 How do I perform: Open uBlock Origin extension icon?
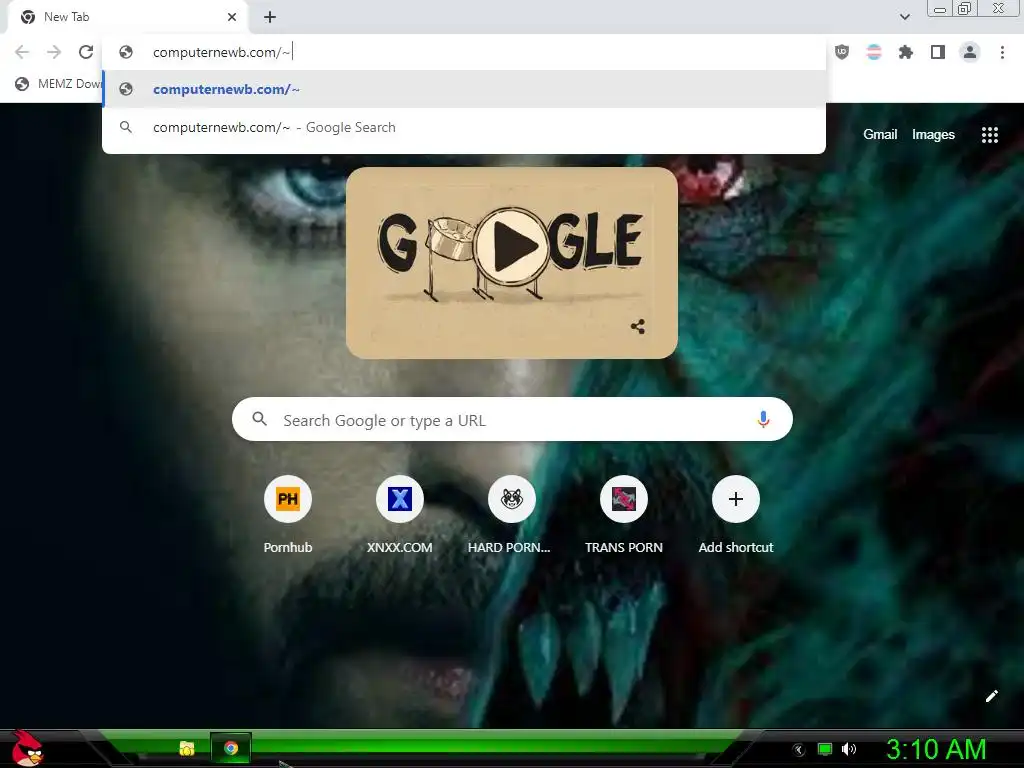[842, 52]
